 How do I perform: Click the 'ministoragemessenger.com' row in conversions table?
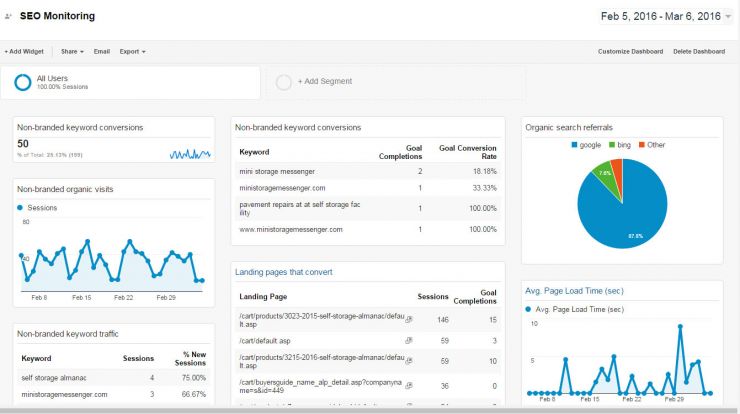click(x=368, y=188)
